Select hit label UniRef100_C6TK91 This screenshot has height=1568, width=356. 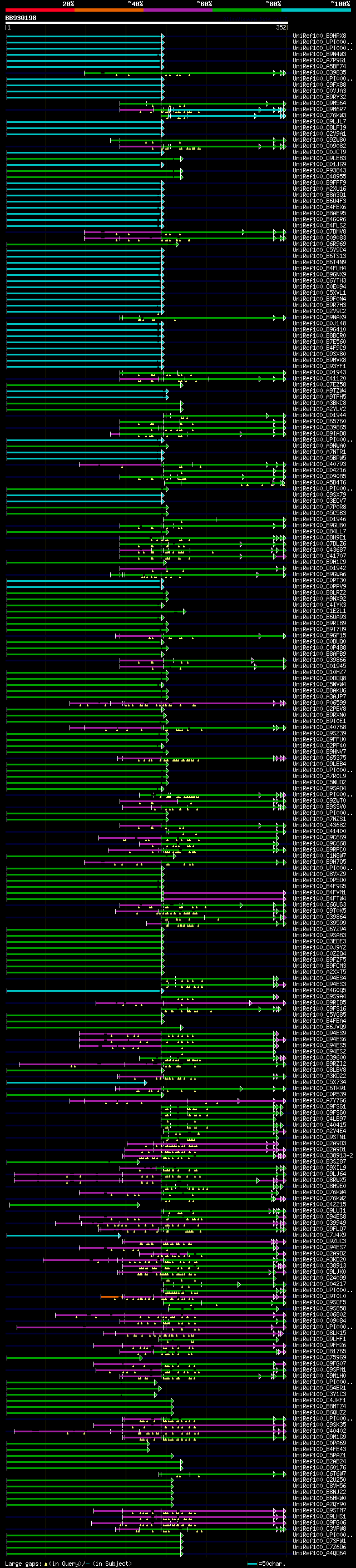click(319, 1089)
